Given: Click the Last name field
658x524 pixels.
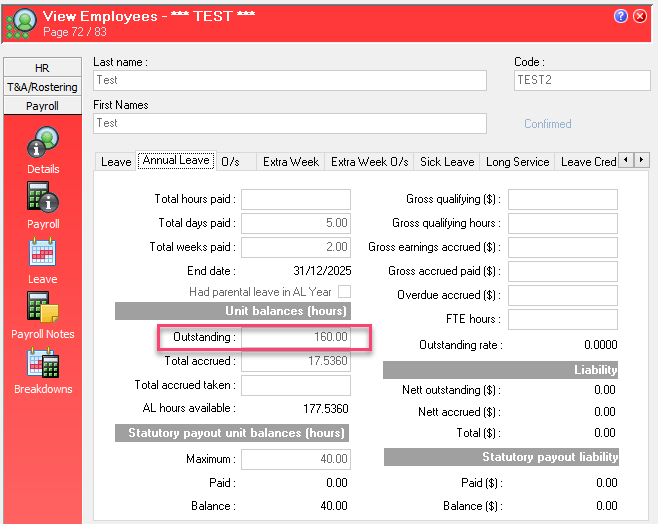Looking at the screenshot, I should (x=290, y=80).
